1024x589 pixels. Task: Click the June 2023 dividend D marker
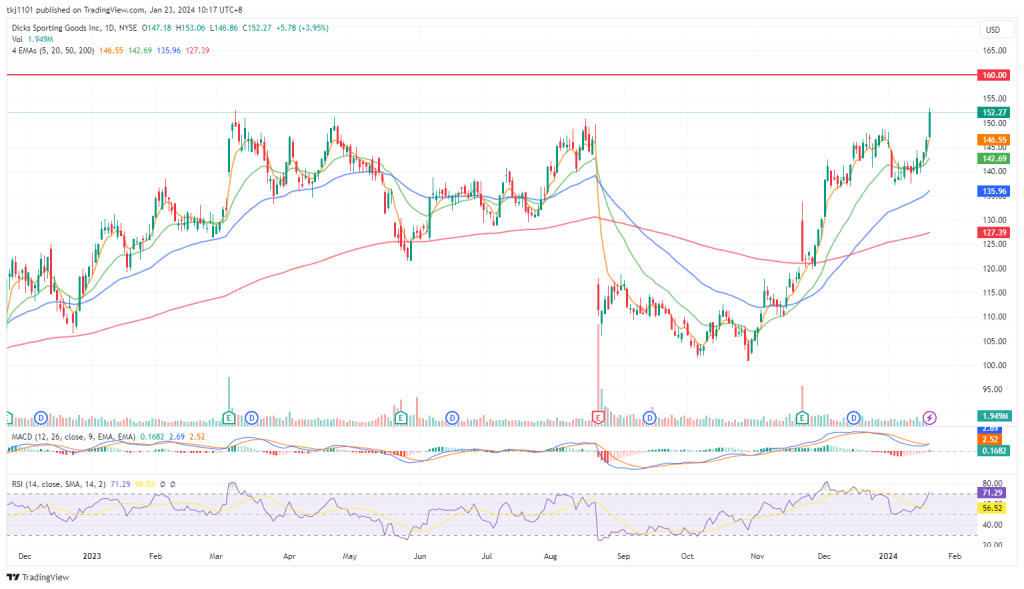pyautogui.click(x=452, y=417)
